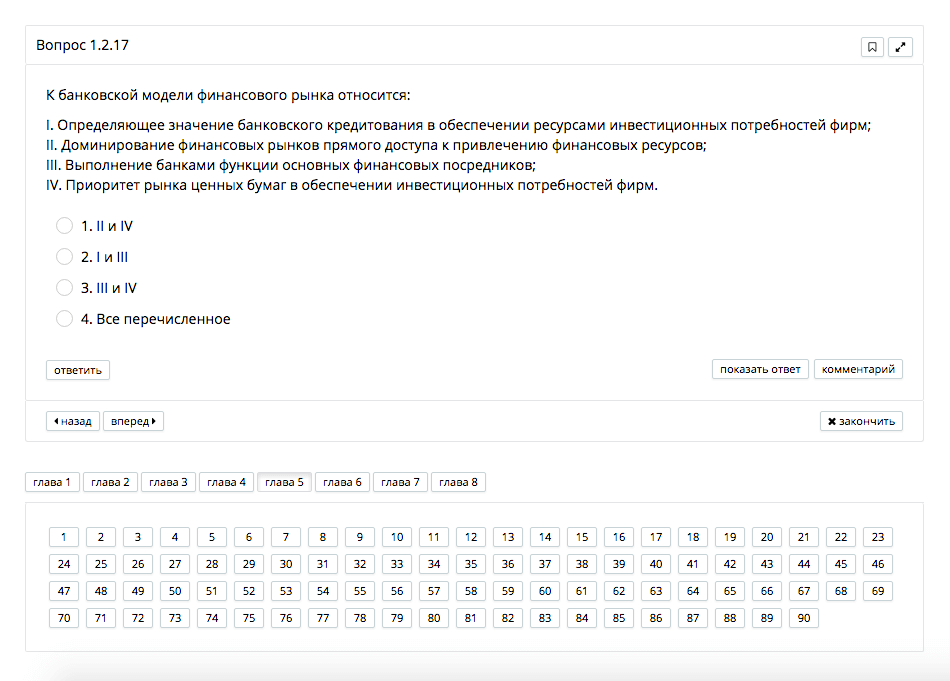Advance with the 'вперед' button
The height and width of the screenshot is (681, 950).
(x=133, y=421)
